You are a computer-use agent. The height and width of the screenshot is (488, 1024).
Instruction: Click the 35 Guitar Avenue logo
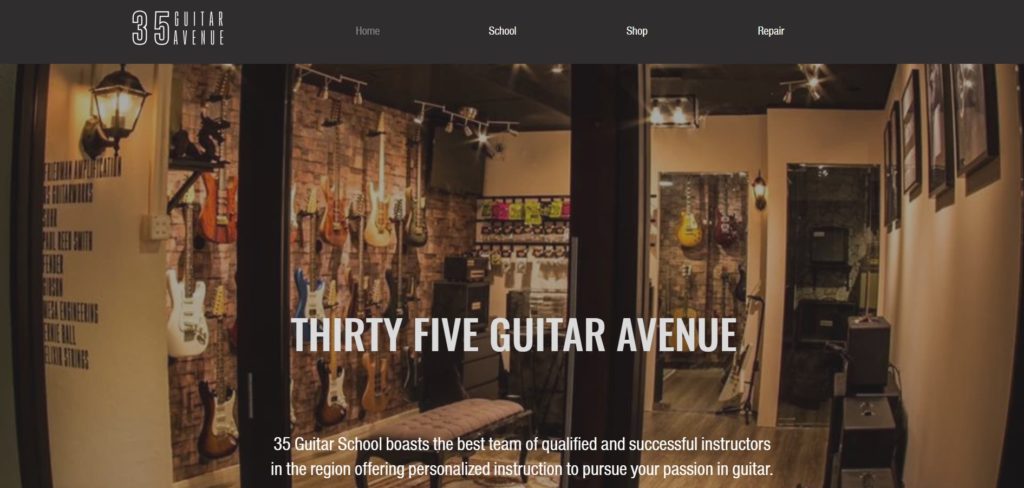click(178, 28)
